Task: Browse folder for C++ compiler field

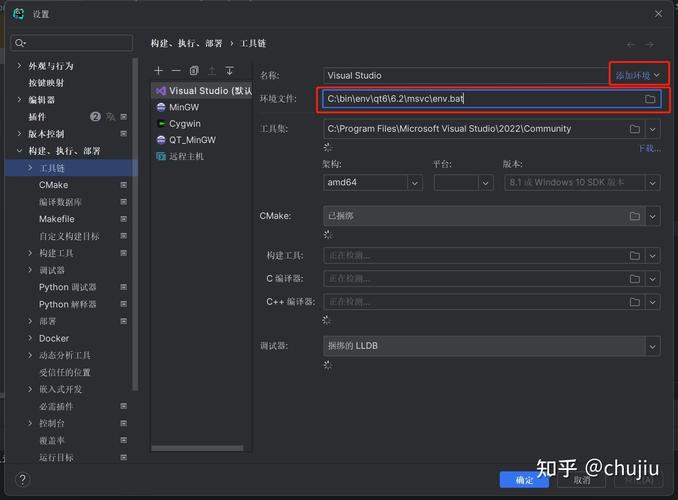Action: tap(634, 301)
